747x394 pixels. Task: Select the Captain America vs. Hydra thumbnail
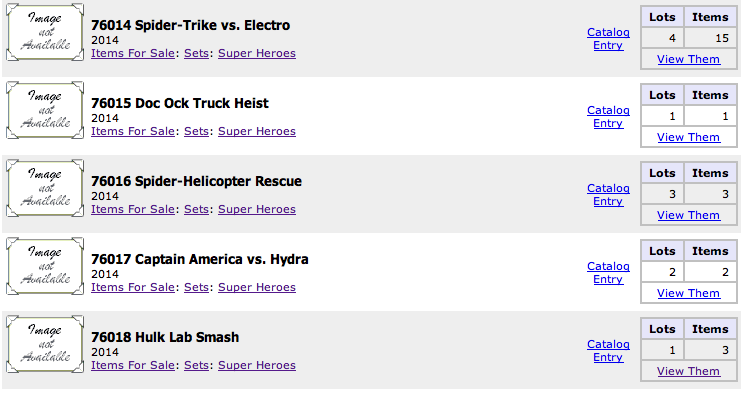tap(45, 266)
